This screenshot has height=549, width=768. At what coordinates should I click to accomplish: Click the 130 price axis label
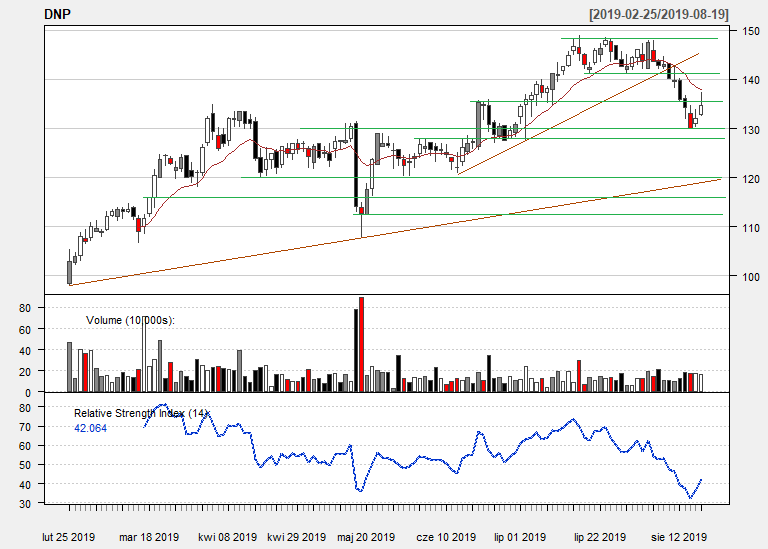coord(751,130)
